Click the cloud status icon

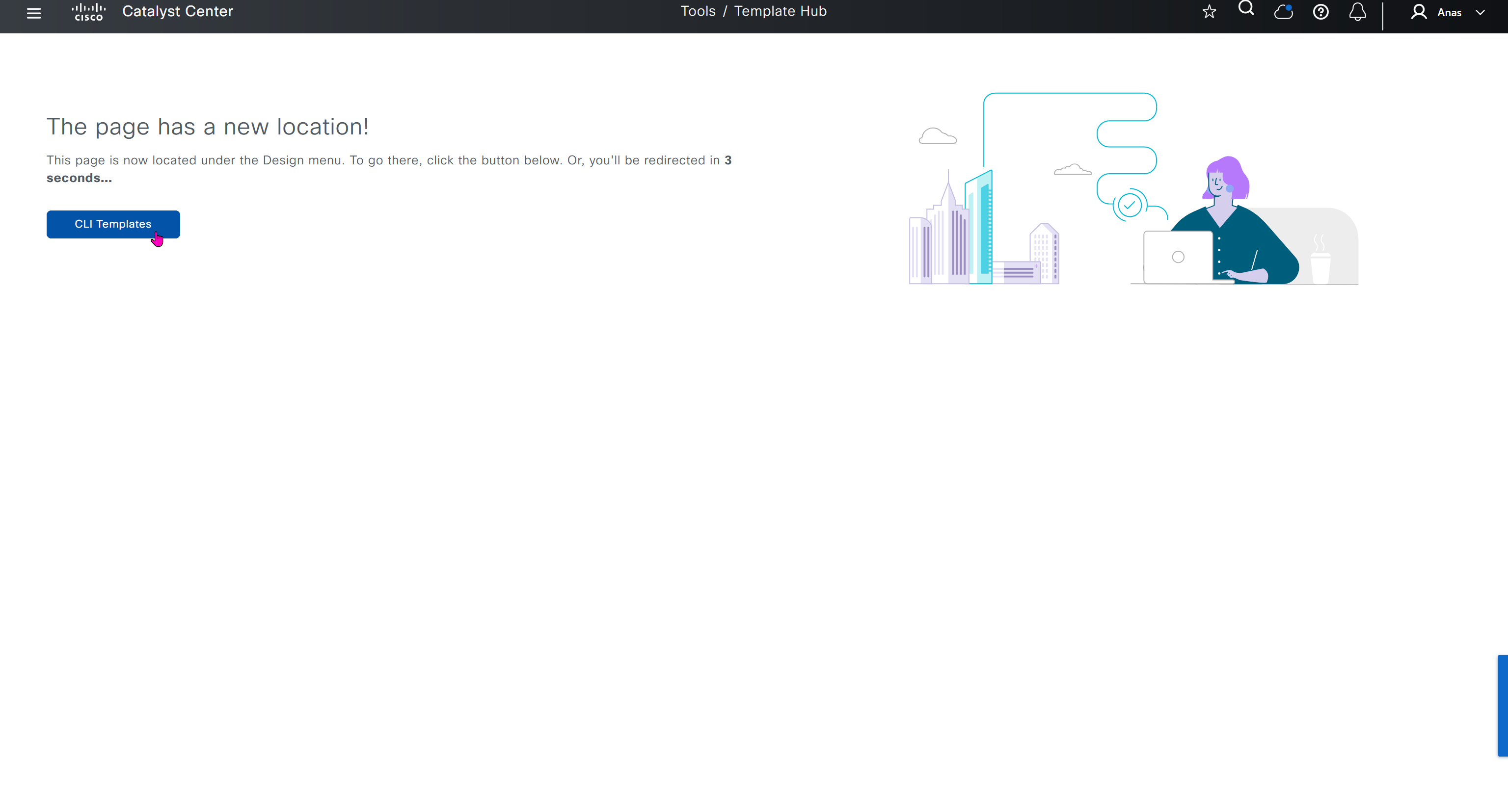coord(1283,12)
